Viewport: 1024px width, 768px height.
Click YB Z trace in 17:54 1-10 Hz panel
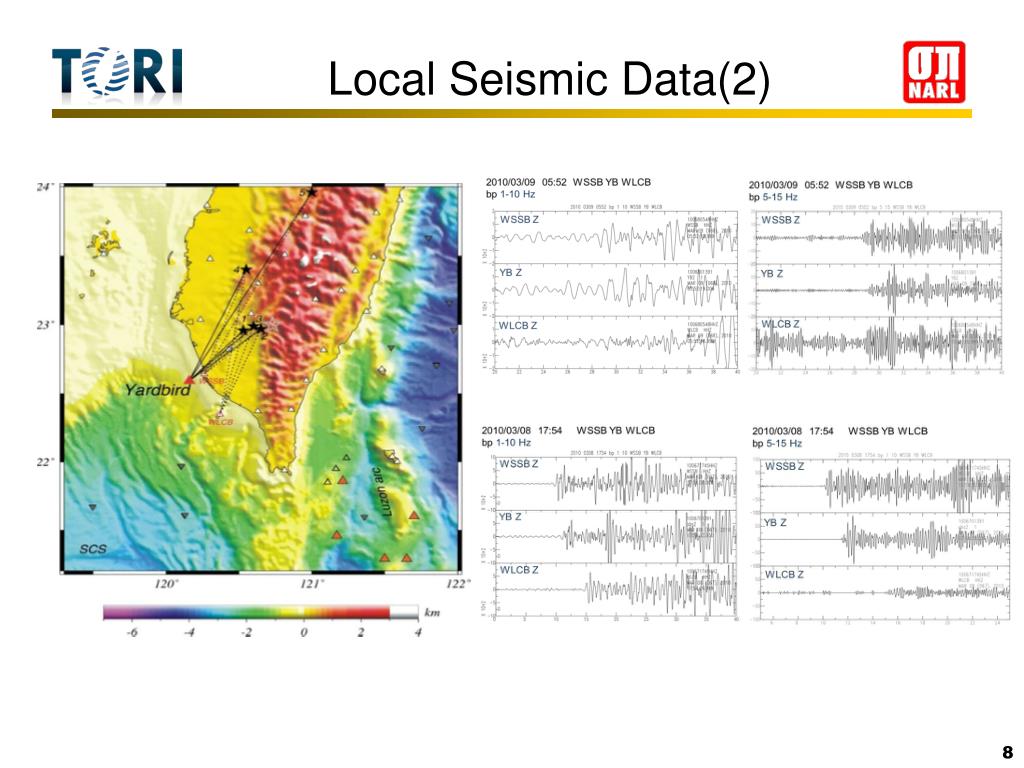615,536
